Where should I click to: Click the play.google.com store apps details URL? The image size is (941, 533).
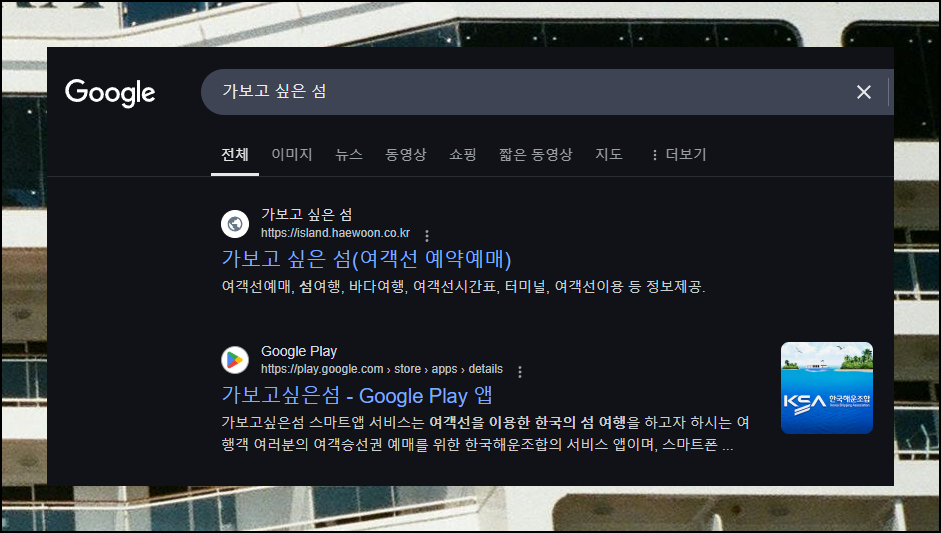coord(382,369)
